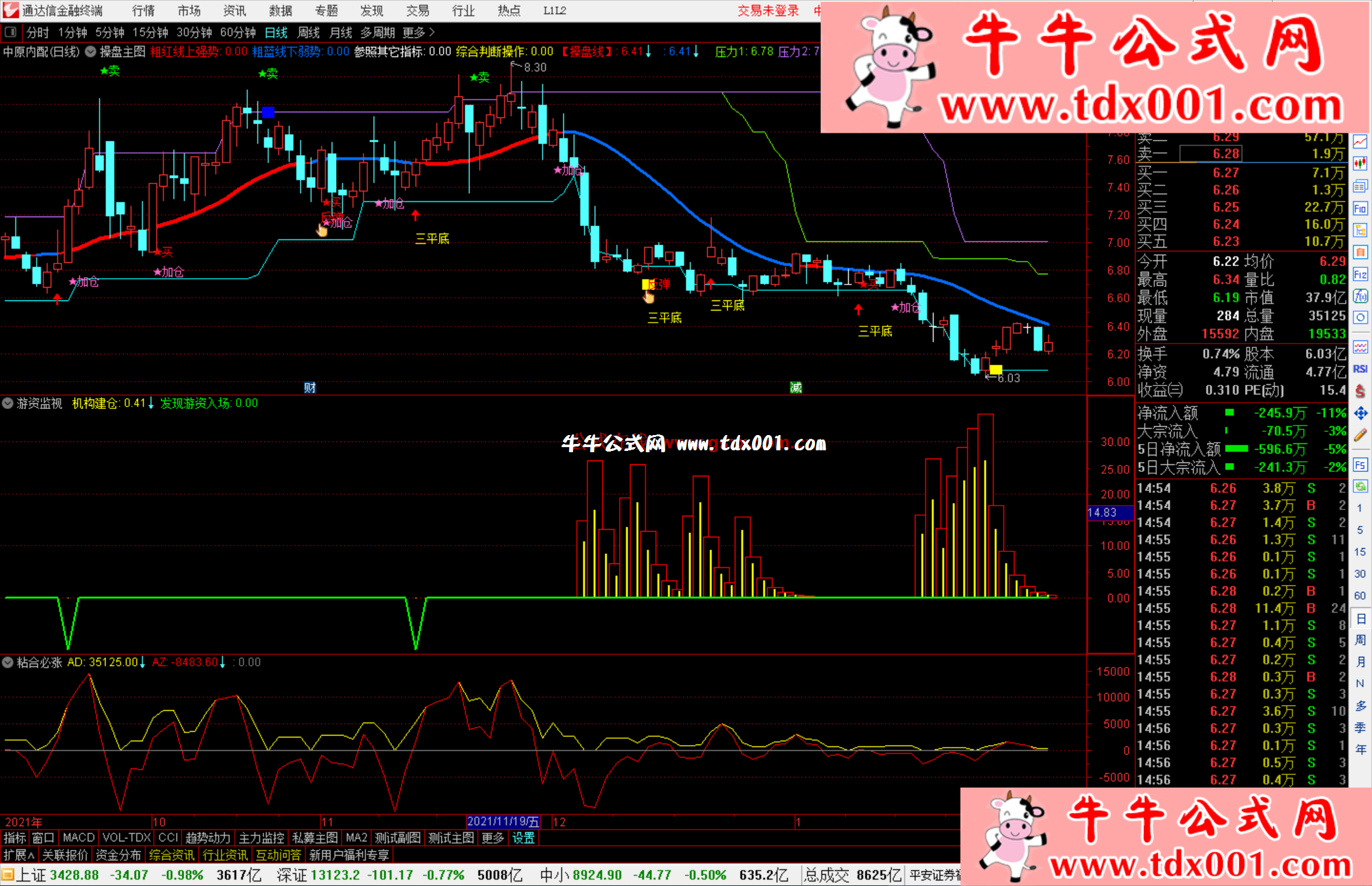Click the orange report document icon

[1360, 252]
